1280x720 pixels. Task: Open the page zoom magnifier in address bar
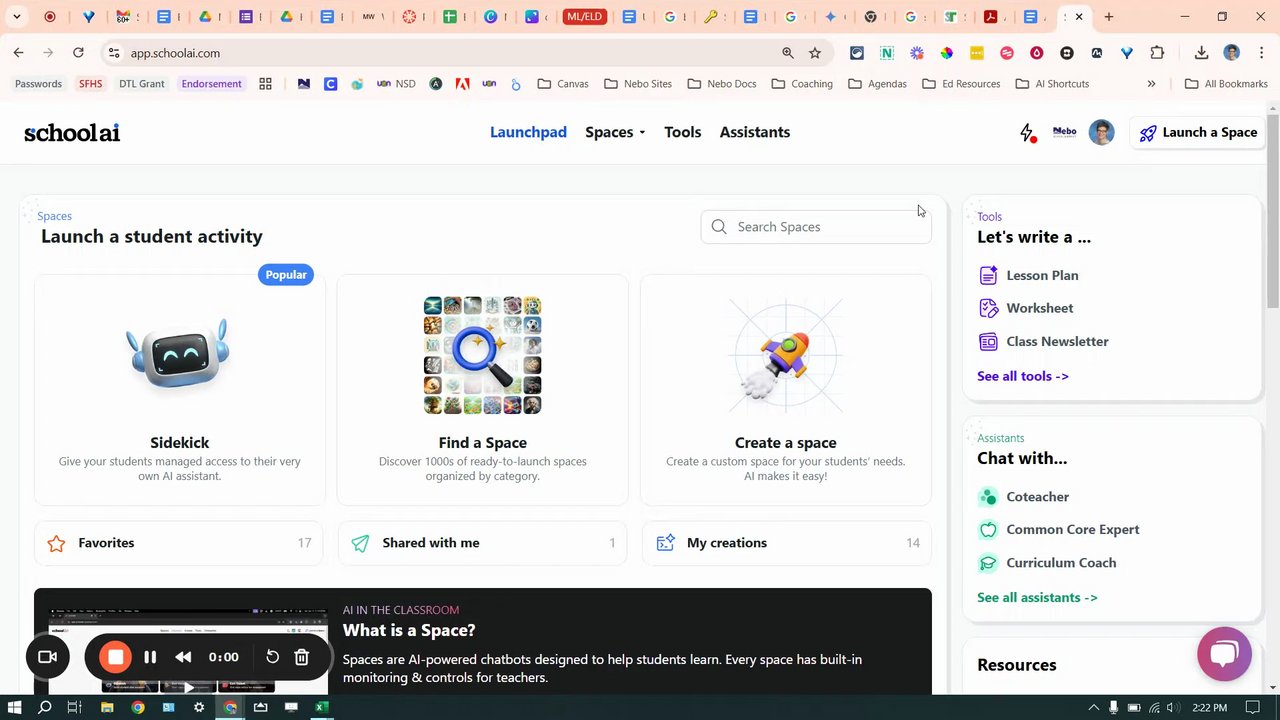pos(788,53)
